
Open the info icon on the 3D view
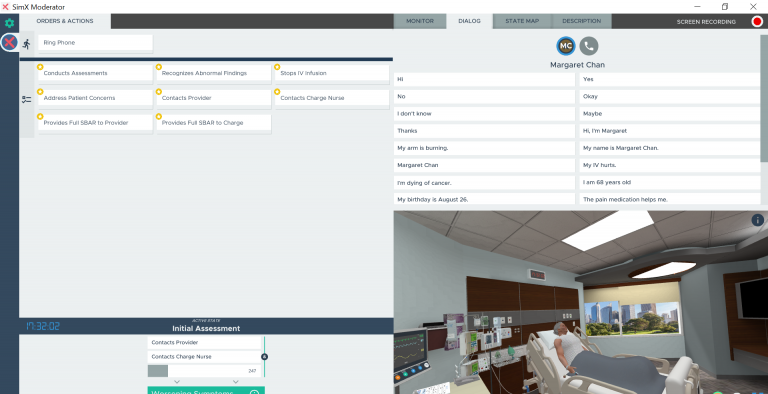pos(757,220)
